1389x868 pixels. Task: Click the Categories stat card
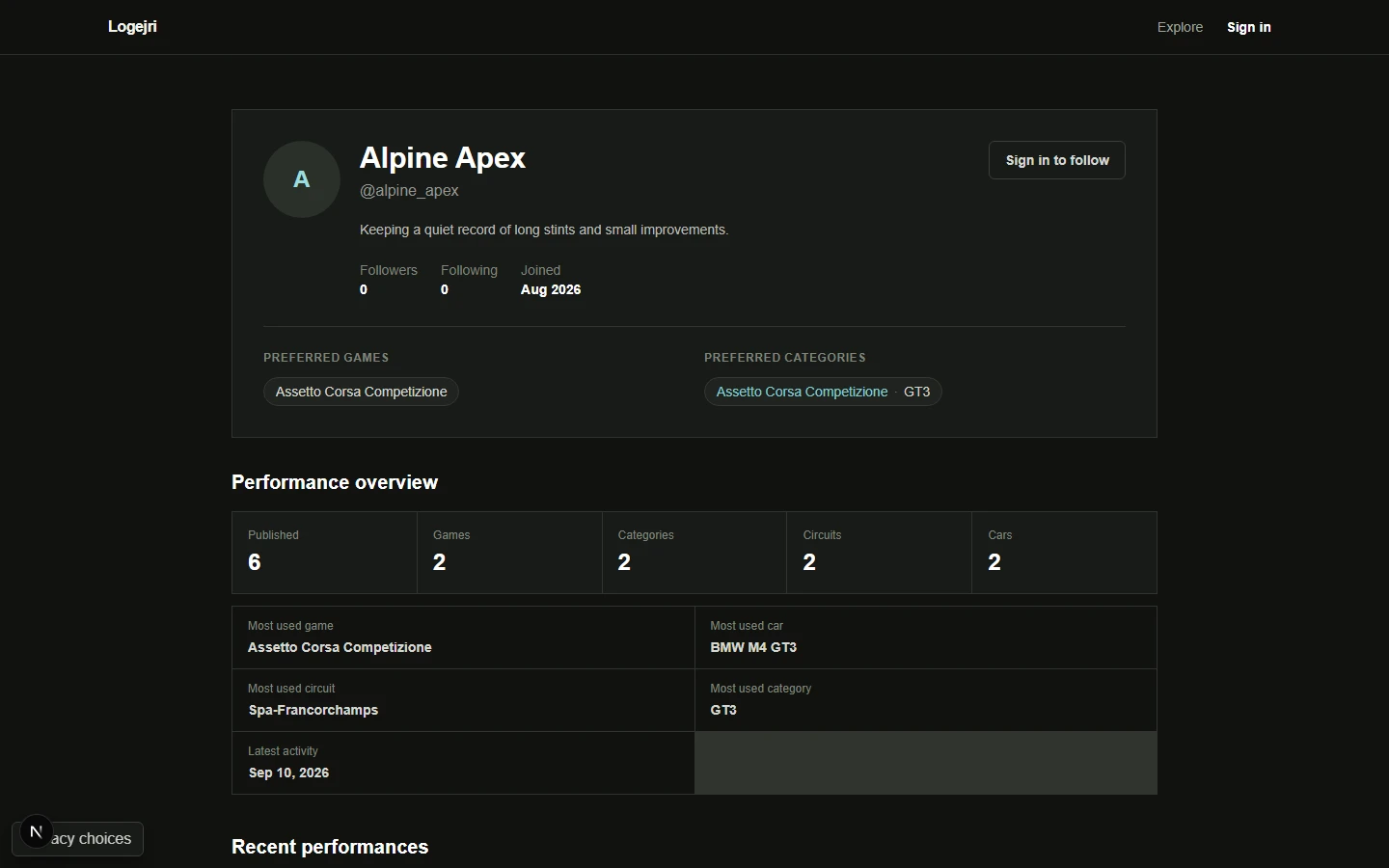[x=694, y=553]
